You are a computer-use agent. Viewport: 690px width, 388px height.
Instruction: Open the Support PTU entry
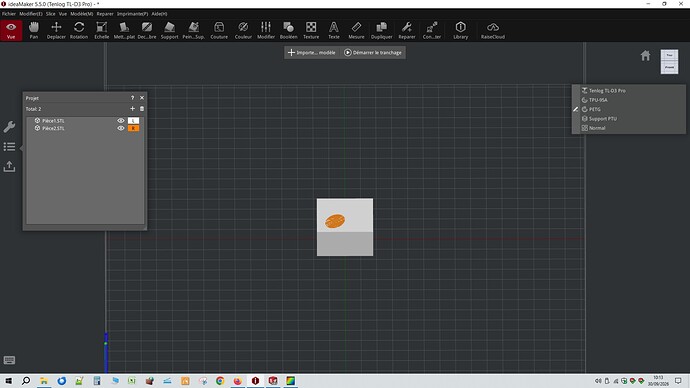[602, 118]
